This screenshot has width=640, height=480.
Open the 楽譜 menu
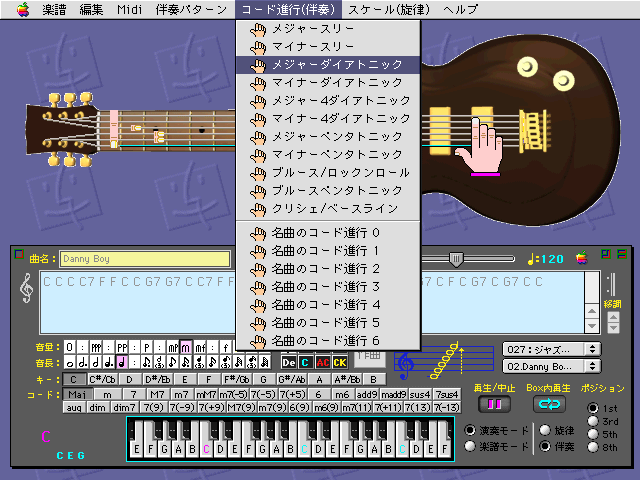54,9
